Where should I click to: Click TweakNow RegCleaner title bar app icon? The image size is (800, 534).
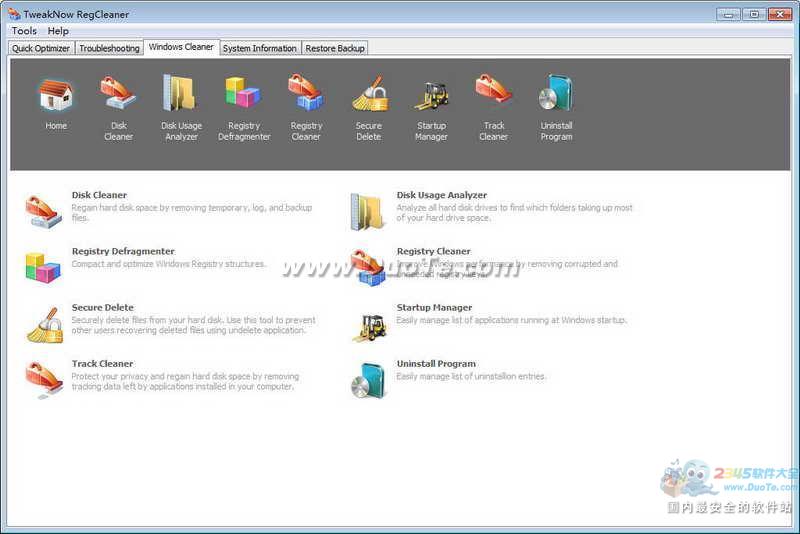pos(14,14)
